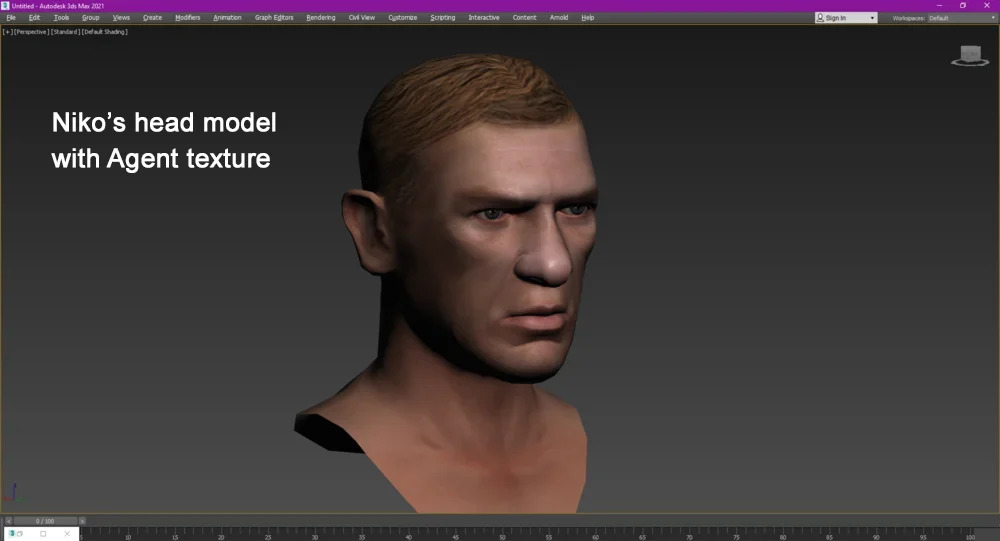Click the time slider previous frame arrow
The height and width of the screenshot is (541, 1000).
click(x=9, y=521)
